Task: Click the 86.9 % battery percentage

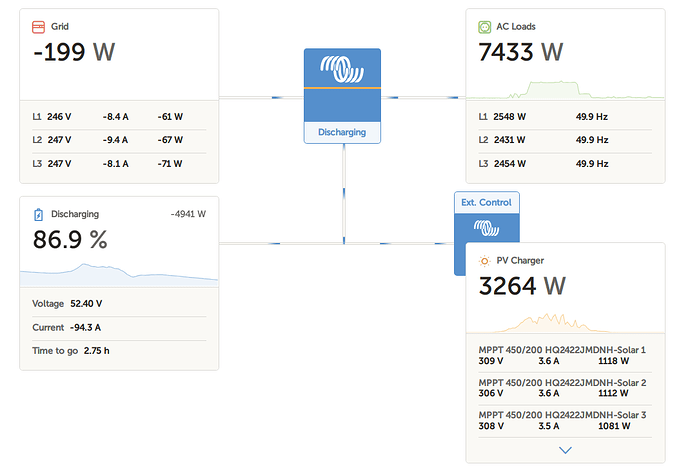Action: point(70,240)
